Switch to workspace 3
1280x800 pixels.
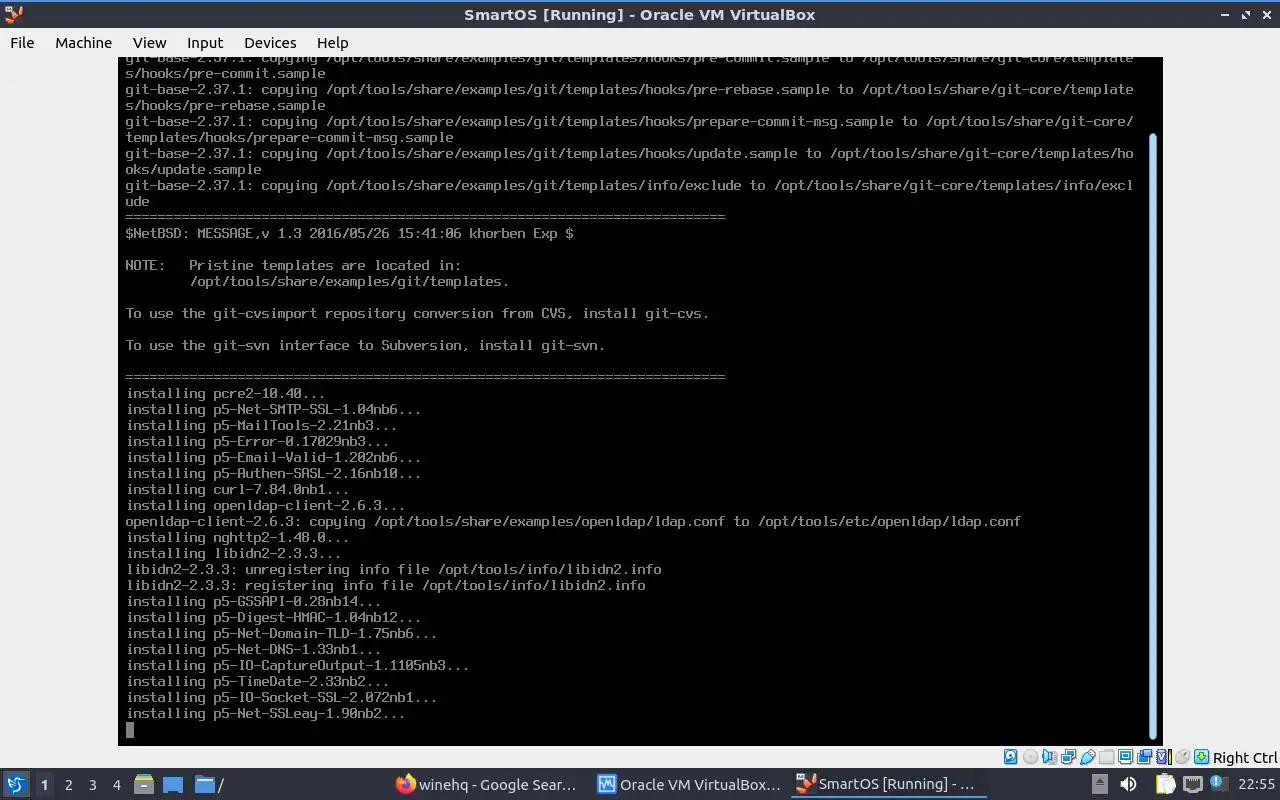[93, 785]
